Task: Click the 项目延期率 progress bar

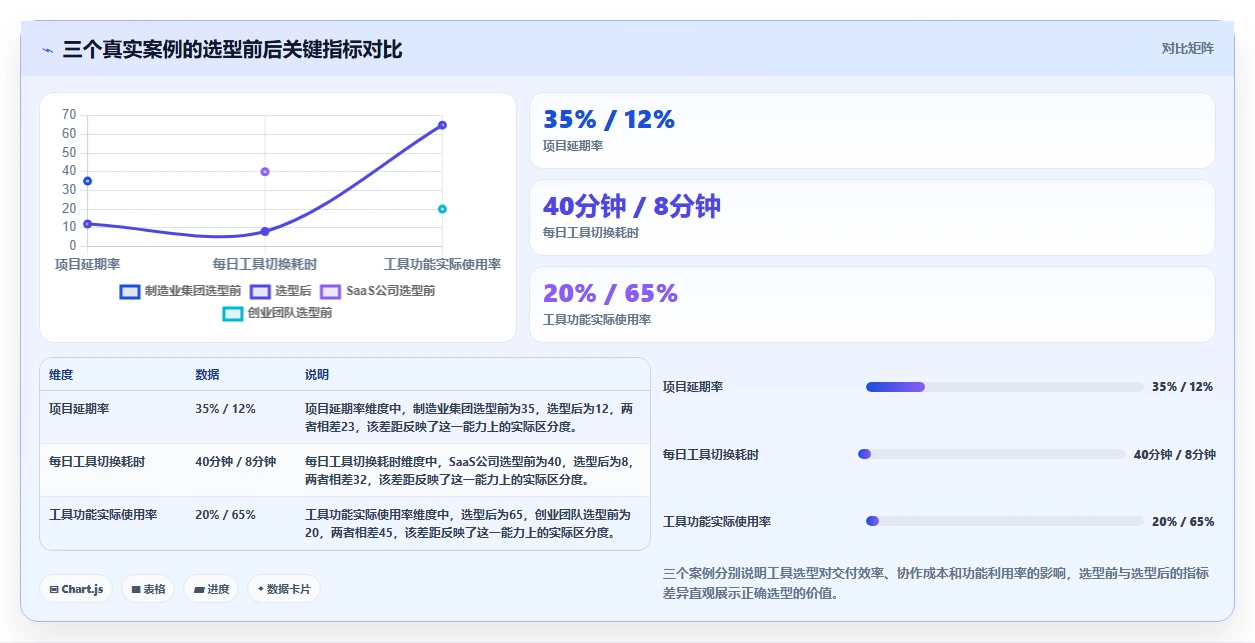Action: tap(1005, 387)
